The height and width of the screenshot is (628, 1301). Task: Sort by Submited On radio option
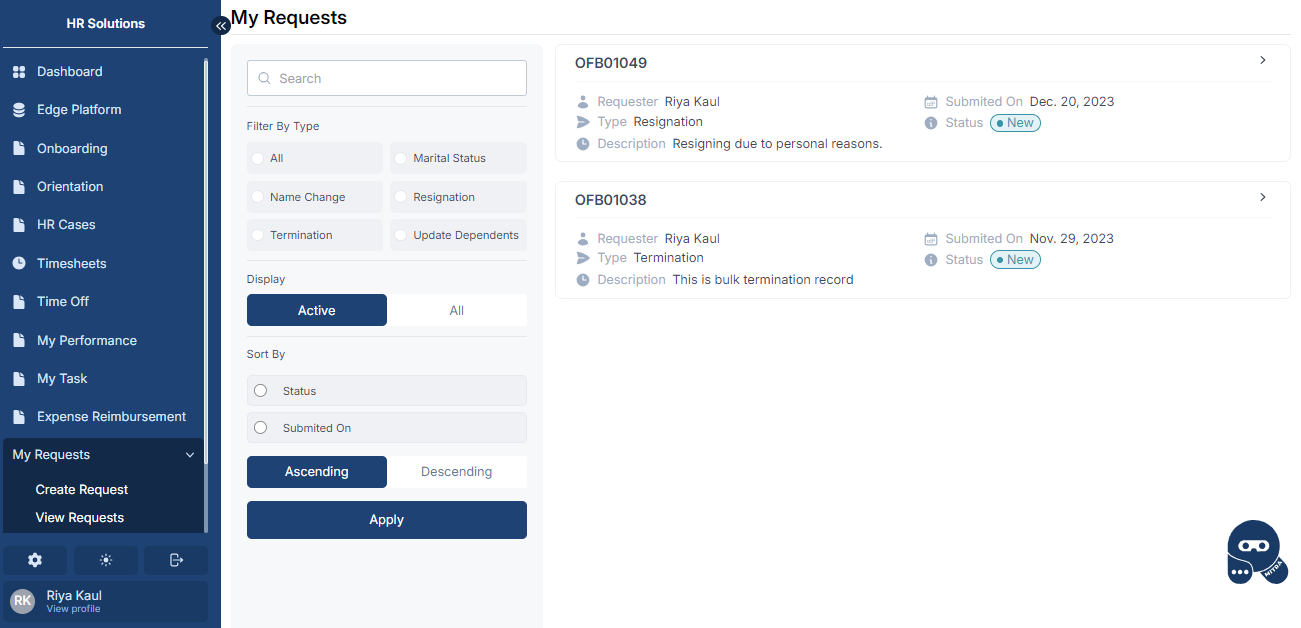click(x=261, y=428)
